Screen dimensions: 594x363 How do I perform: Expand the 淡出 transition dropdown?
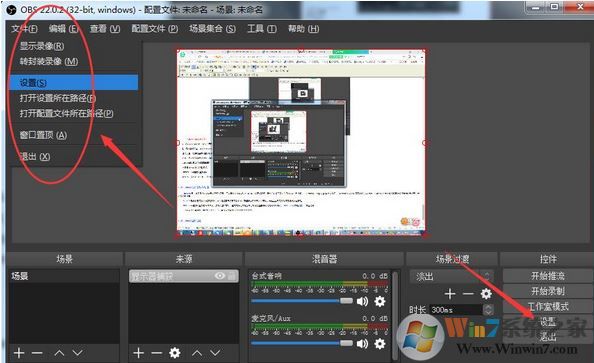(452, 277)
